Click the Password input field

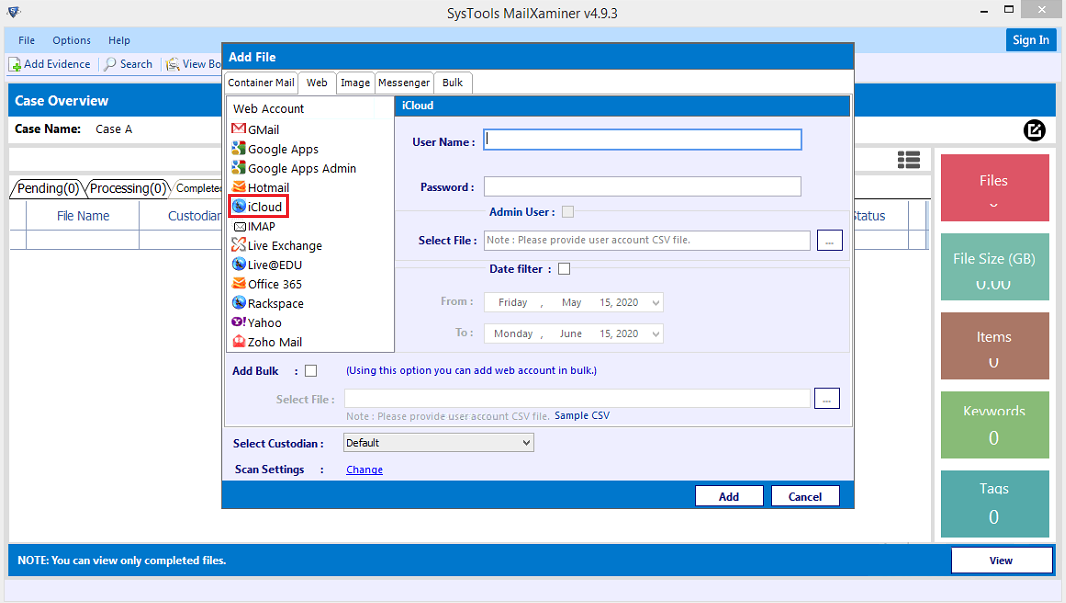coord(642,186)
